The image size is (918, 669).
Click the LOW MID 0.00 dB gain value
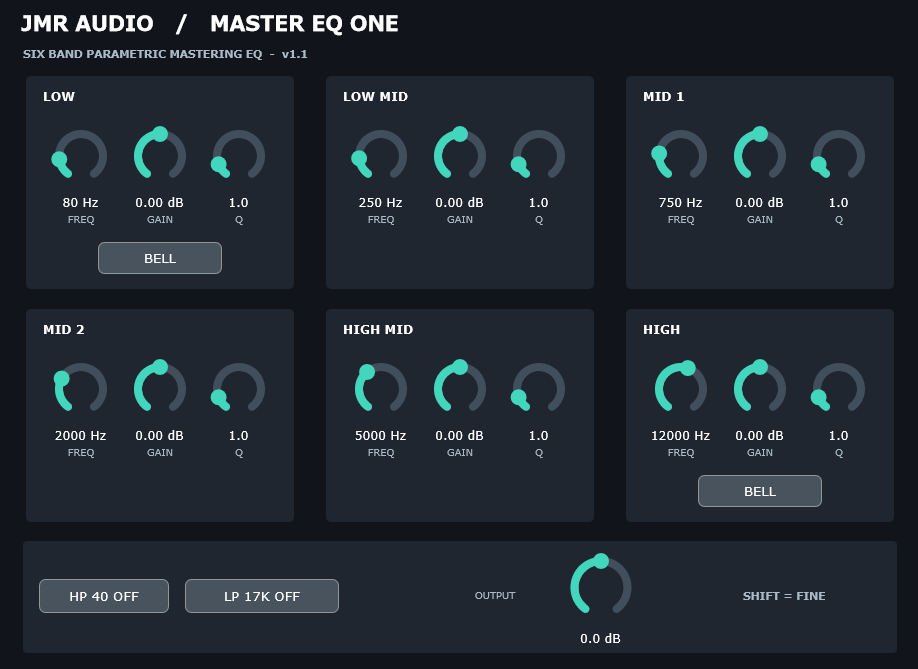click(x=460, y=203)
